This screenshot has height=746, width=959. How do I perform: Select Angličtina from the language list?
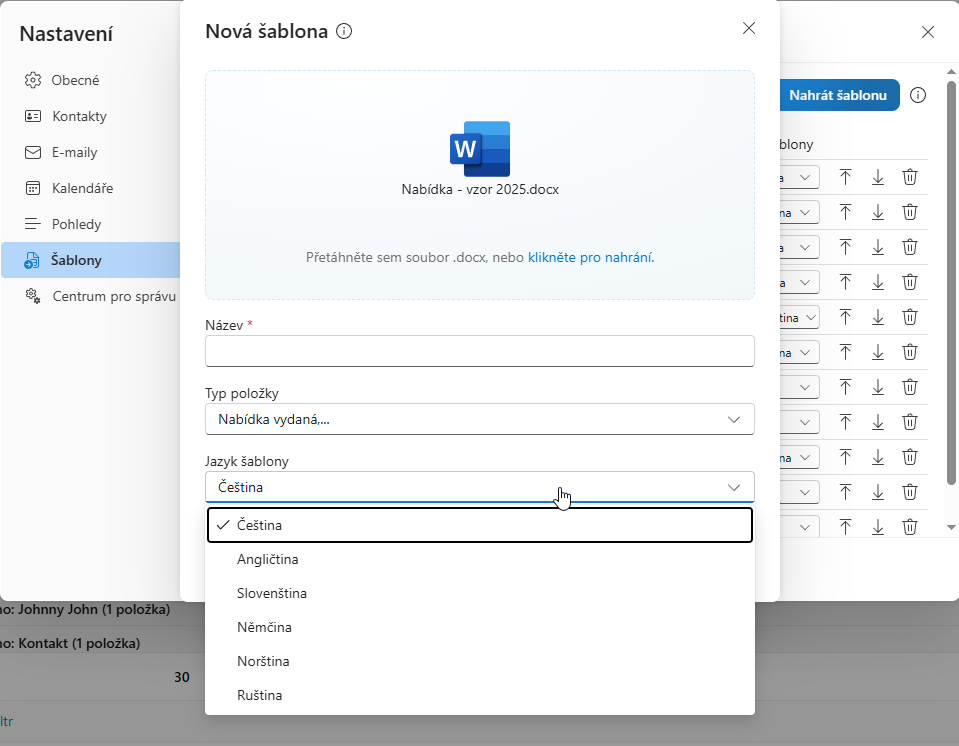click(x=267, y=559)
